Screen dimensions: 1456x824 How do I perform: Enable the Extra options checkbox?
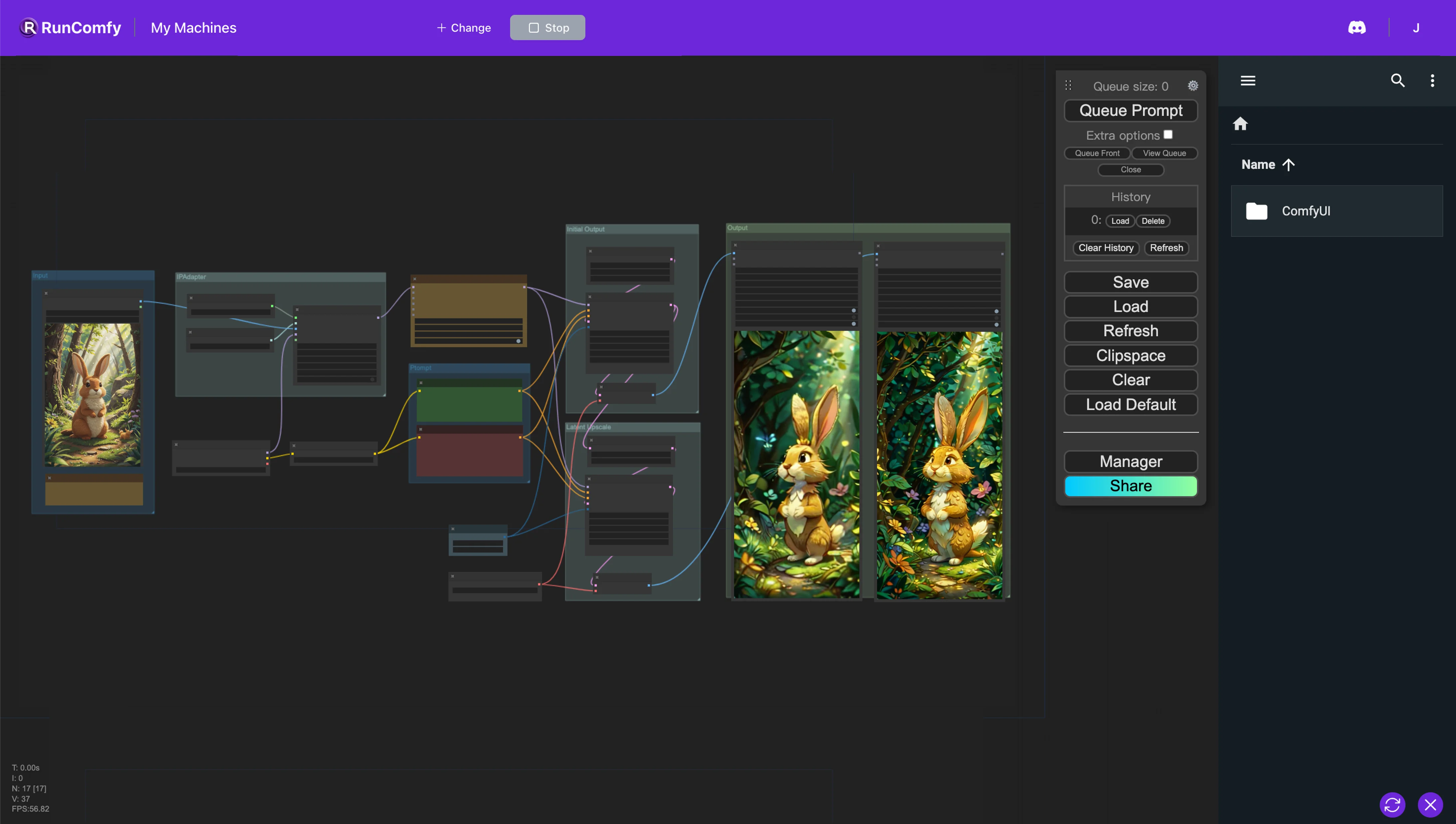tap(1168, 135)
